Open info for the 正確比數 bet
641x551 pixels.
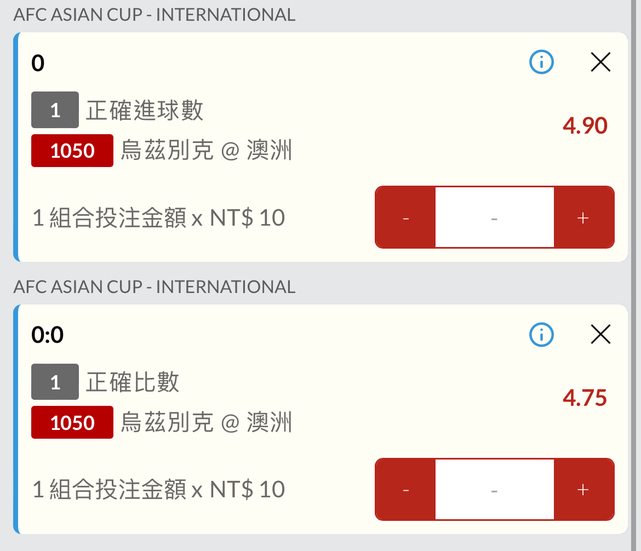click(541, 334)
